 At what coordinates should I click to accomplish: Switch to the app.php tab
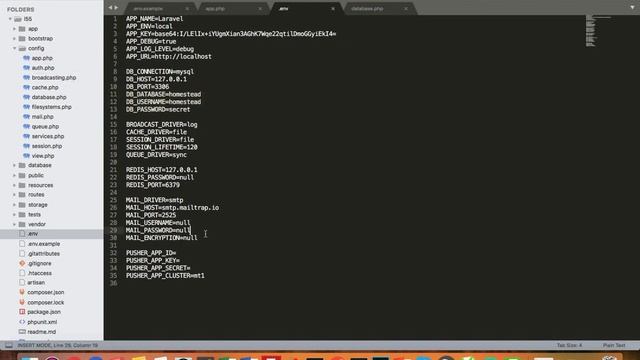coord(232,8)
